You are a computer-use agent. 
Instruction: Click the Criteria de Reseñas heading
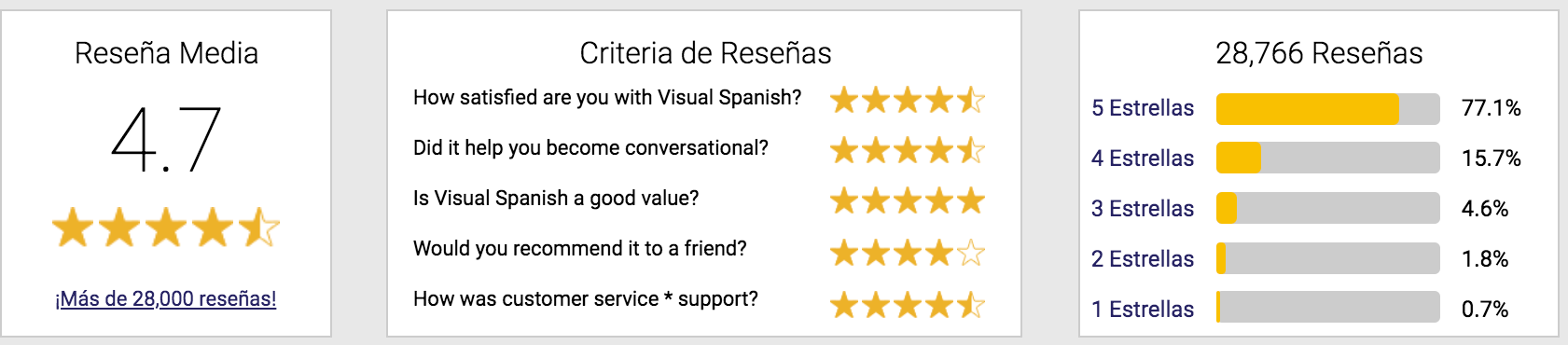705,53
